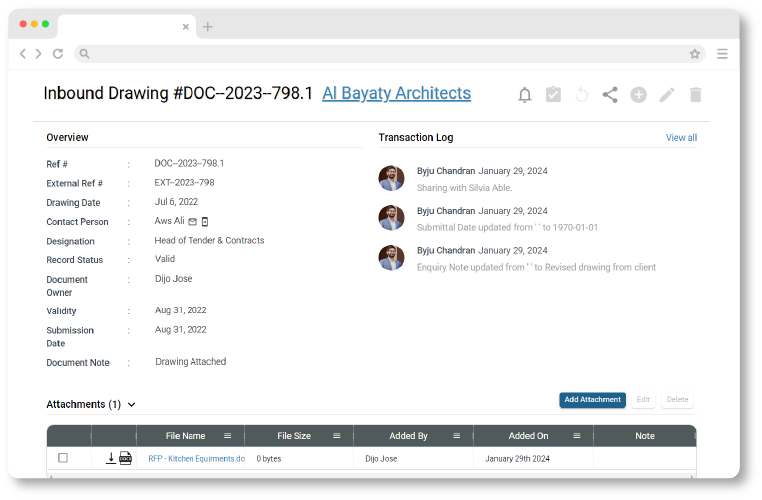Click the plus circle add icon

(x=638, y=95)
